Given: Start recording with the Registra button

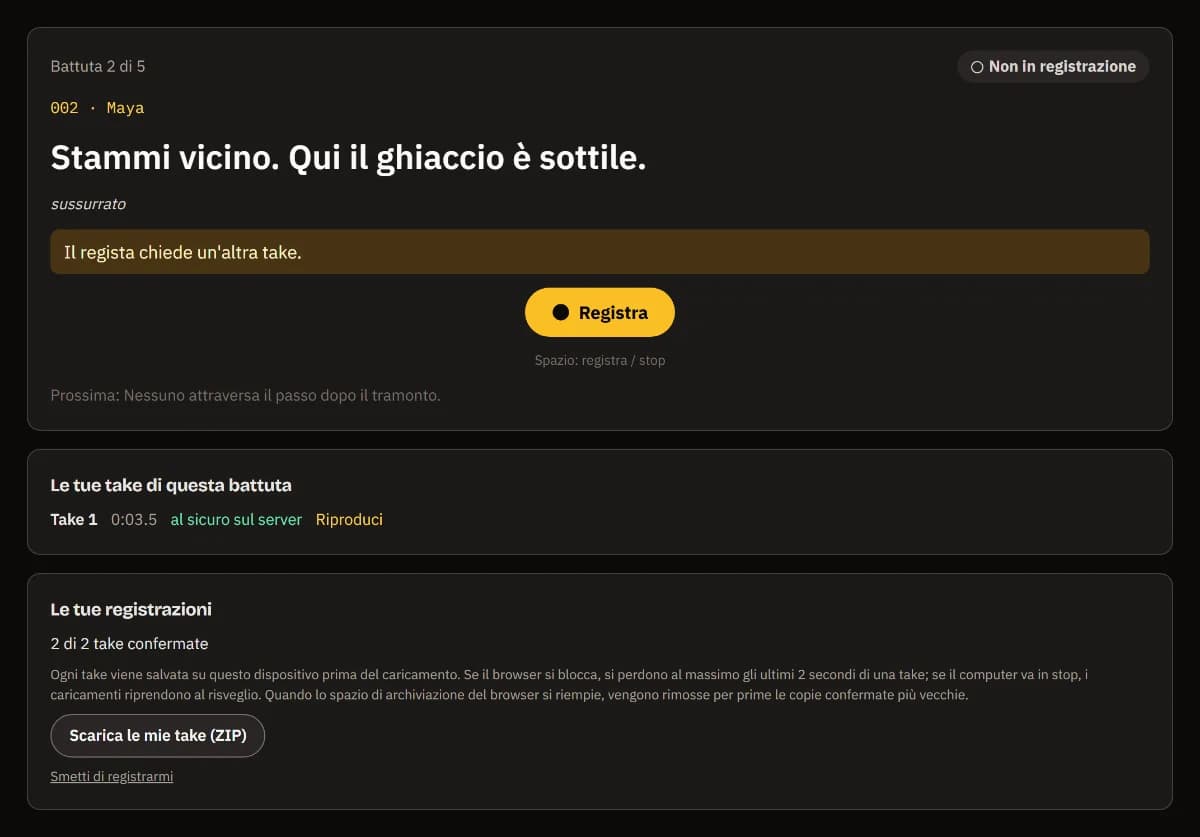Looking at the screenshot, I should pos(600,312).
